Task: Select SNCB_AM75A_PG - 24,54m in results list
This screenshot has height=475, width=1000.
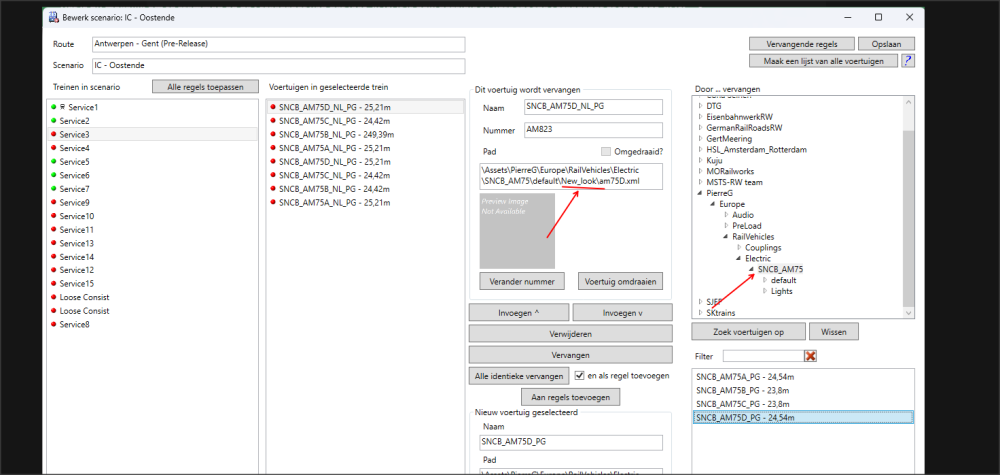Action: click(x=745, y=377)
